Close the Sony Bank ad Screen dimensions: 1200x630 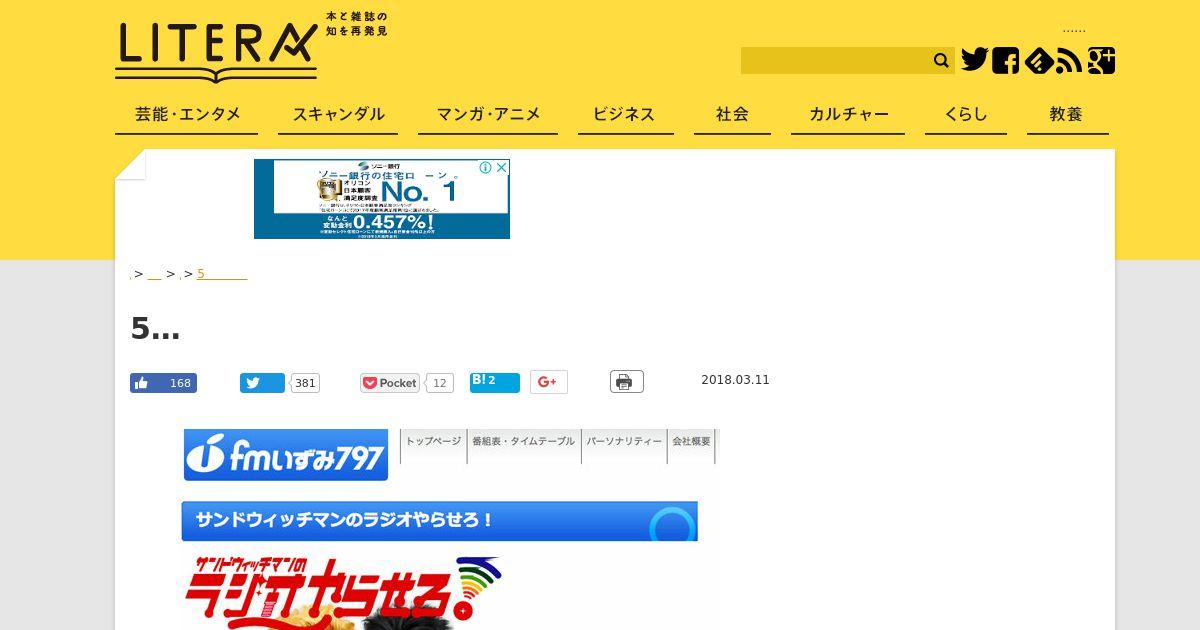[x=502, y=168]
